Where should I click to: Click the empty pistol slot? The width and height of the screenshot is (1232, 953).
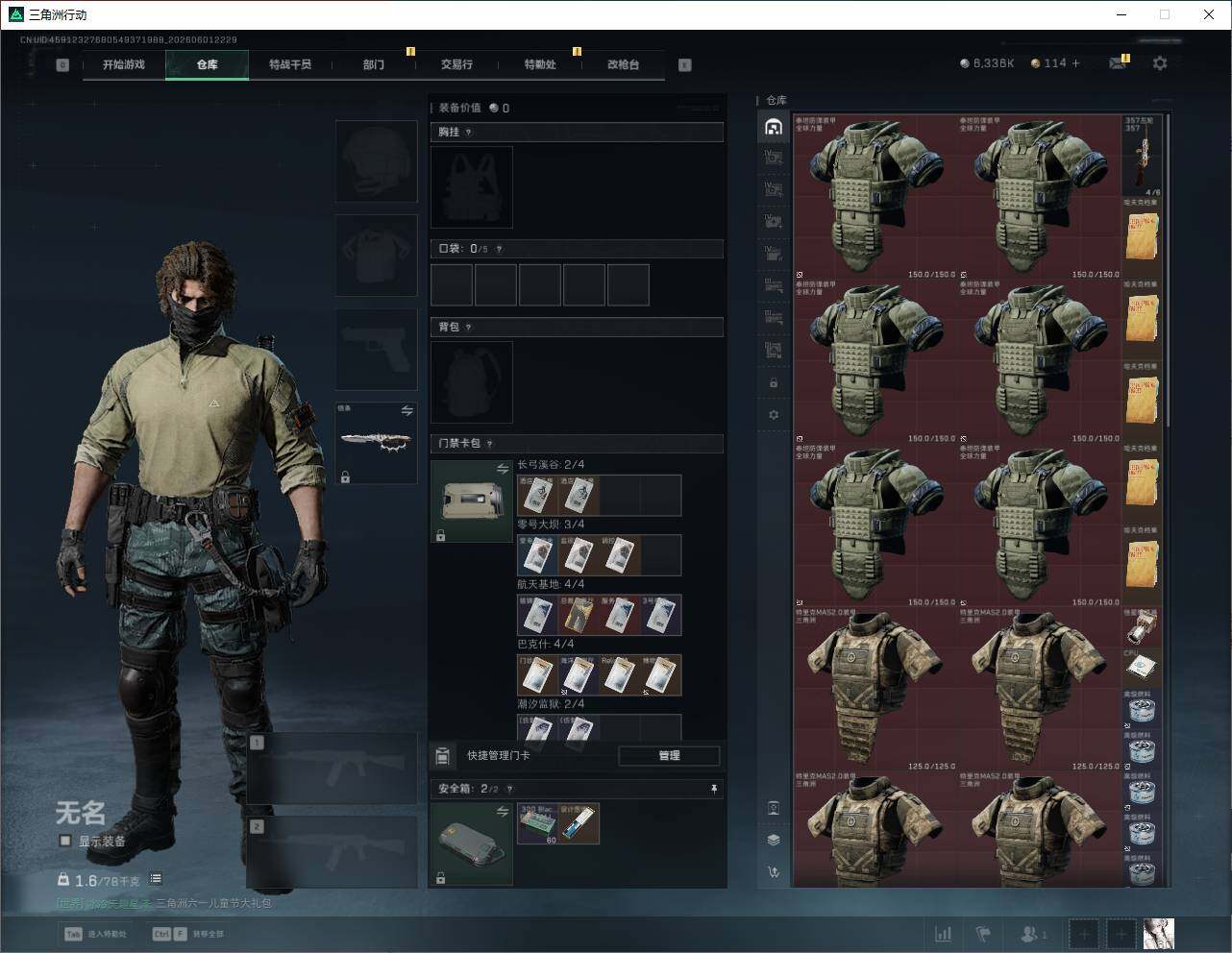[376, 350]
